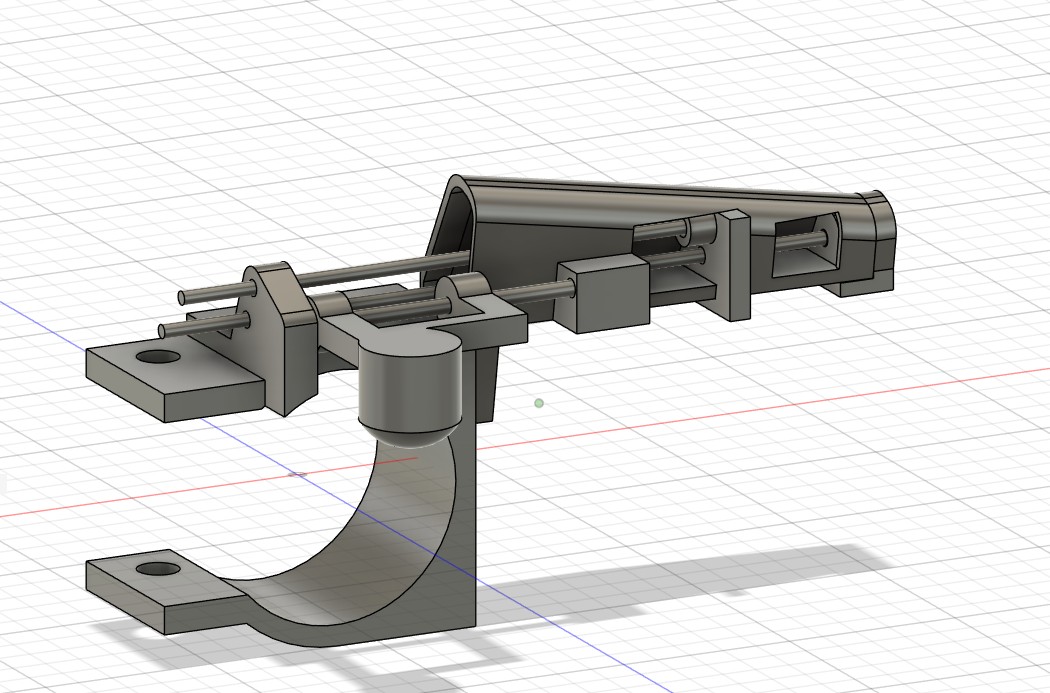Select the rounded dome under the cylindrical boss

tap(410, 433)
